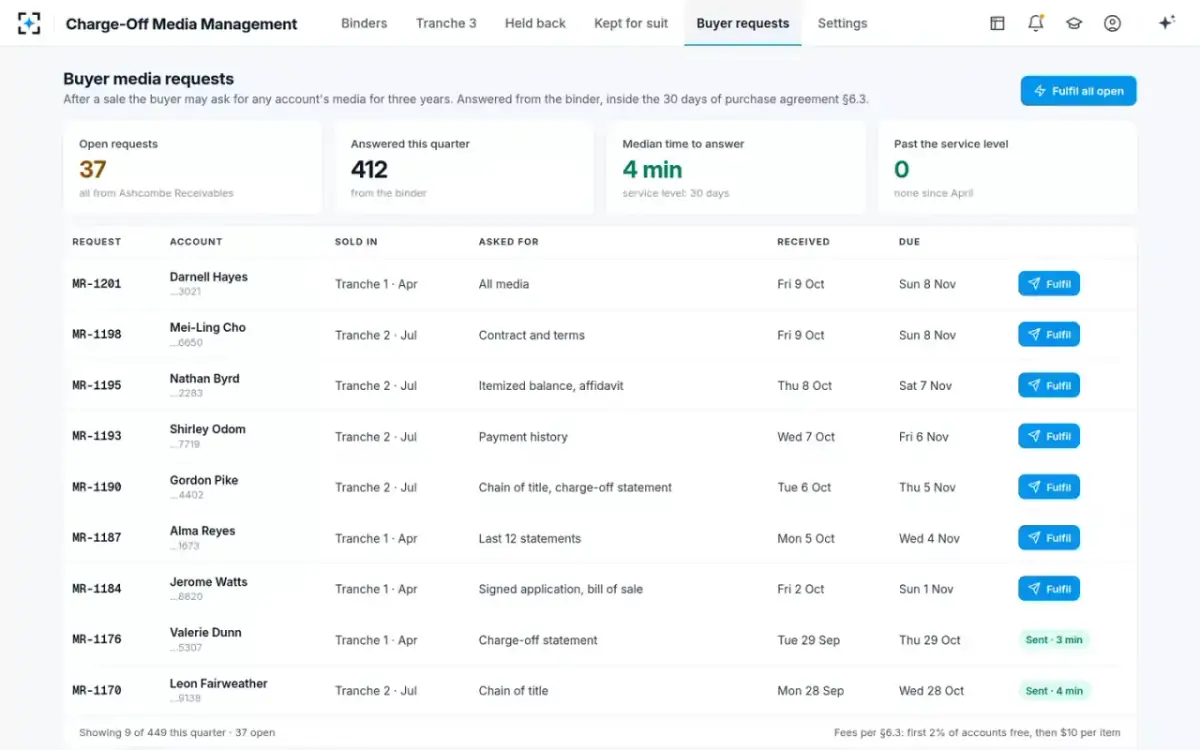Screen dimensions: 1200x750
Task: Click account name Darnell Hayes
Action: click(209, 277)
